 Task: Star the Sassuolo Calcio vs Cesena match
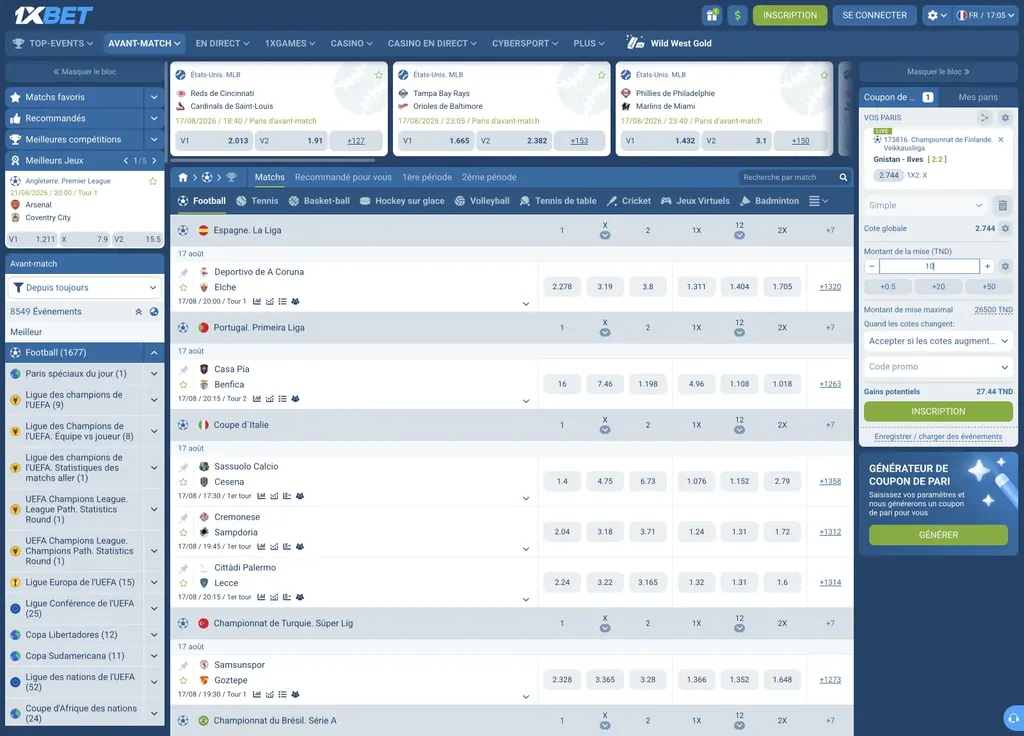pyautogui.click(x=184, y=482)
